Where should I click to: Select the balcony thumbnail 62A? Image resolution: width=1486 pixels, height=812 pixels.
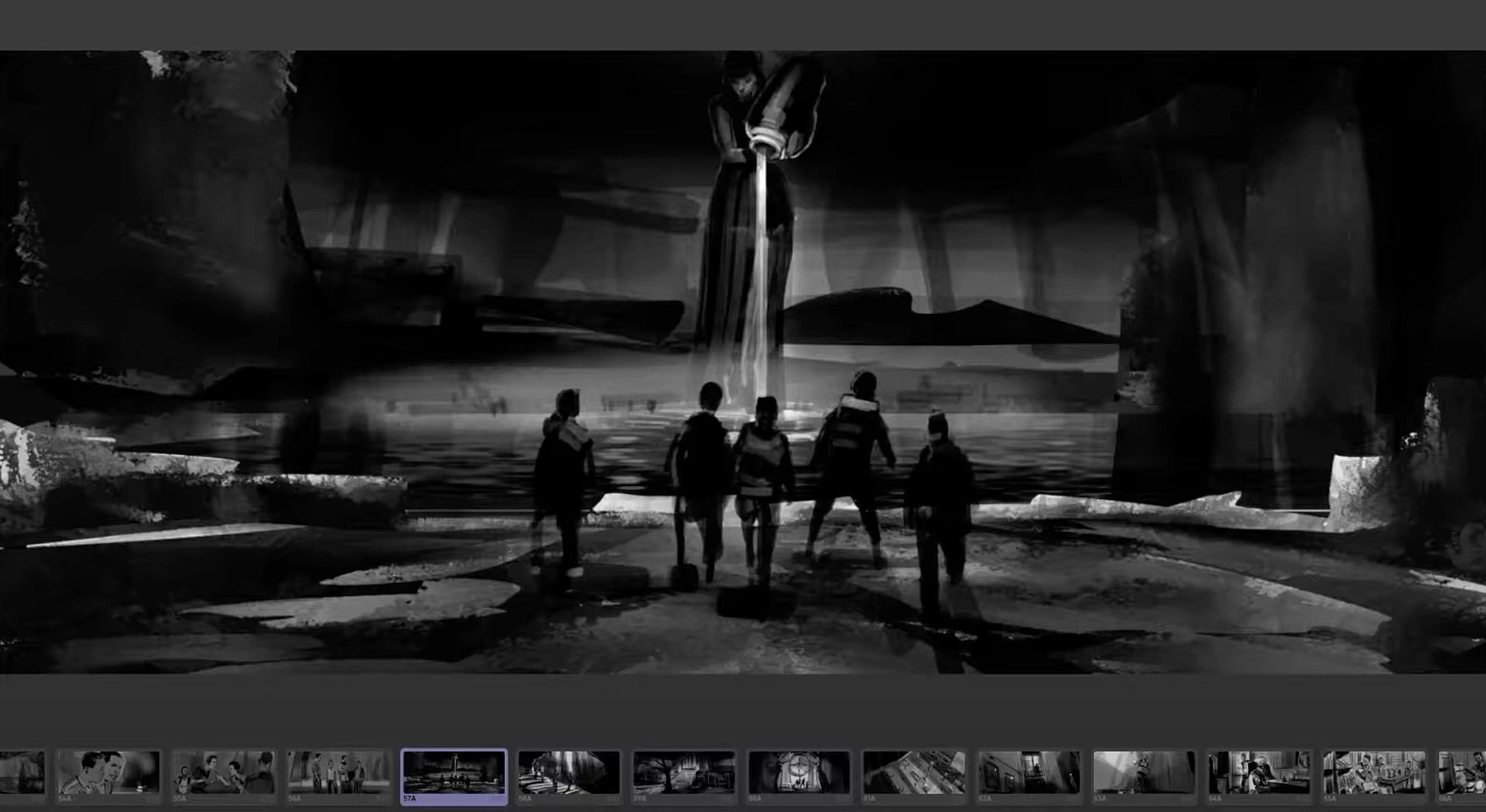[1030, 776]
